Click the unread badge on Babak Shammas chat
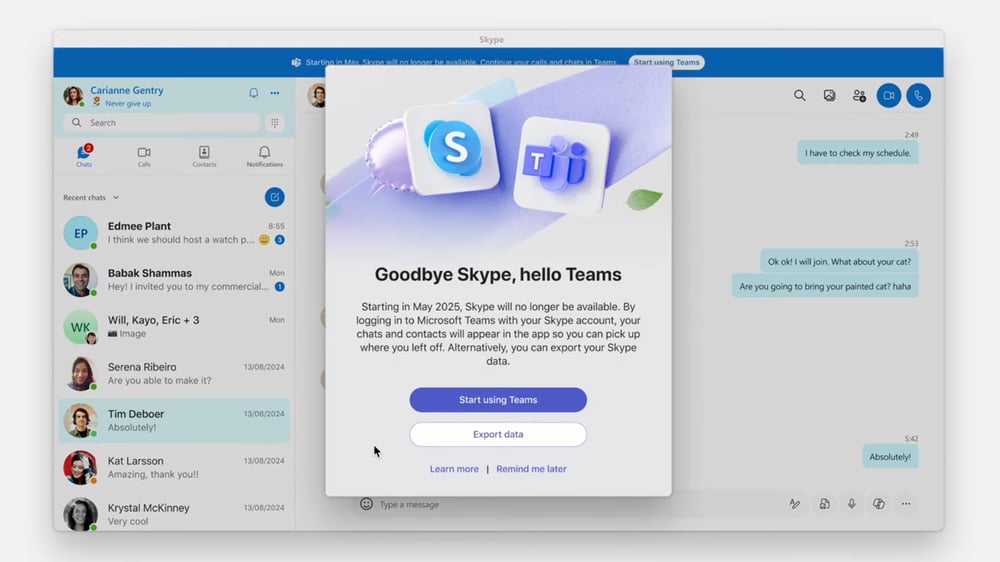Image resolution: width=1000 pixels, height=562 pixels. [279, 287]
